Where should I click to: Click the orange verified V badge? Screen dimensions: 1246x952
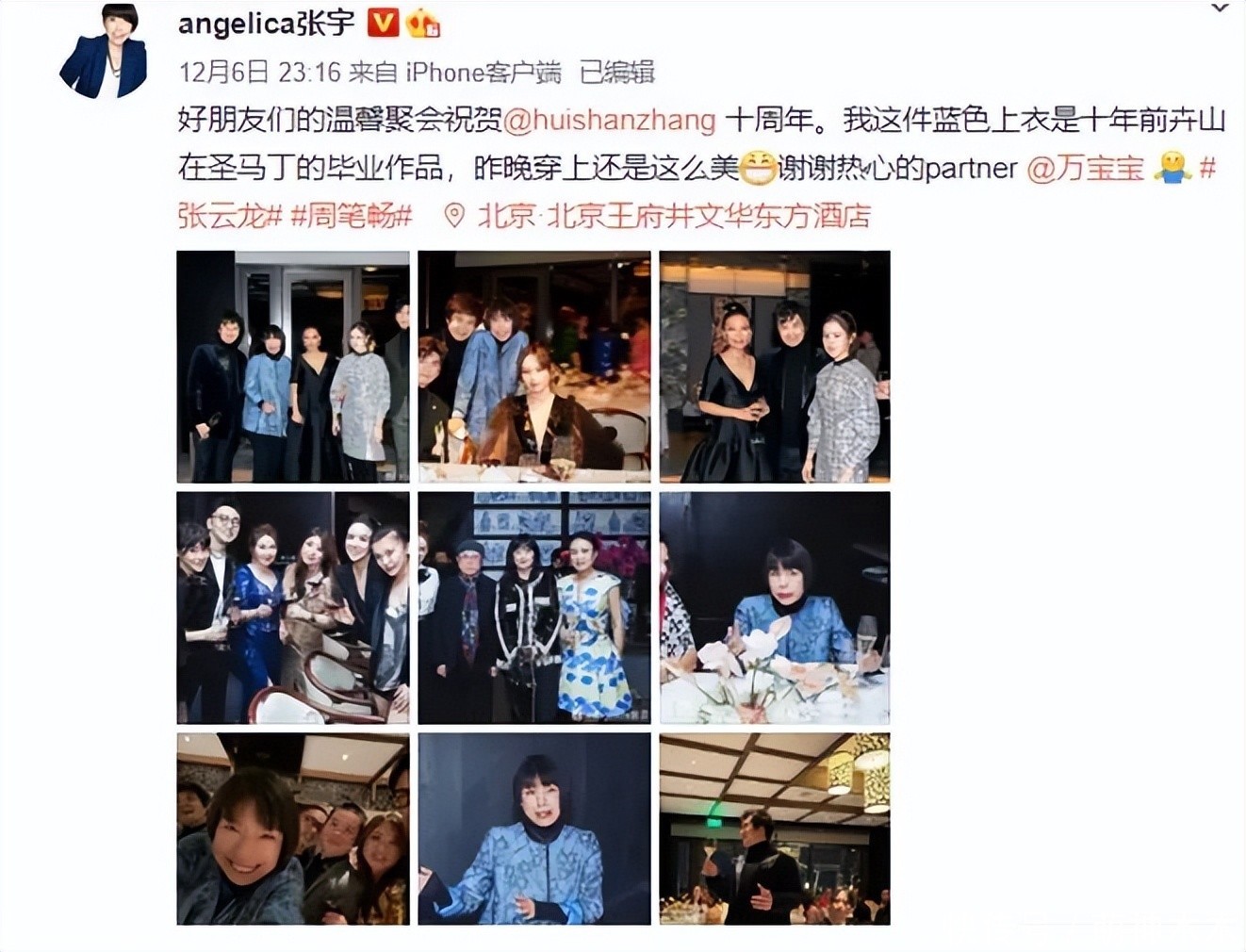[382, 22]
